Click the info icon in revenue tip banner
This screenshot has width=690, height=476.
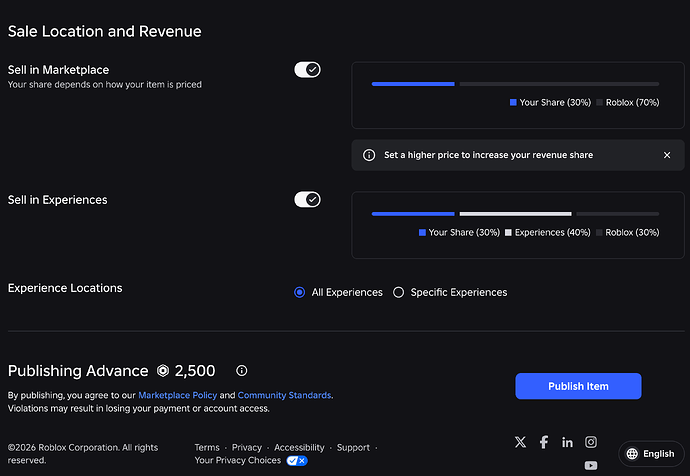tap(369, 155)
